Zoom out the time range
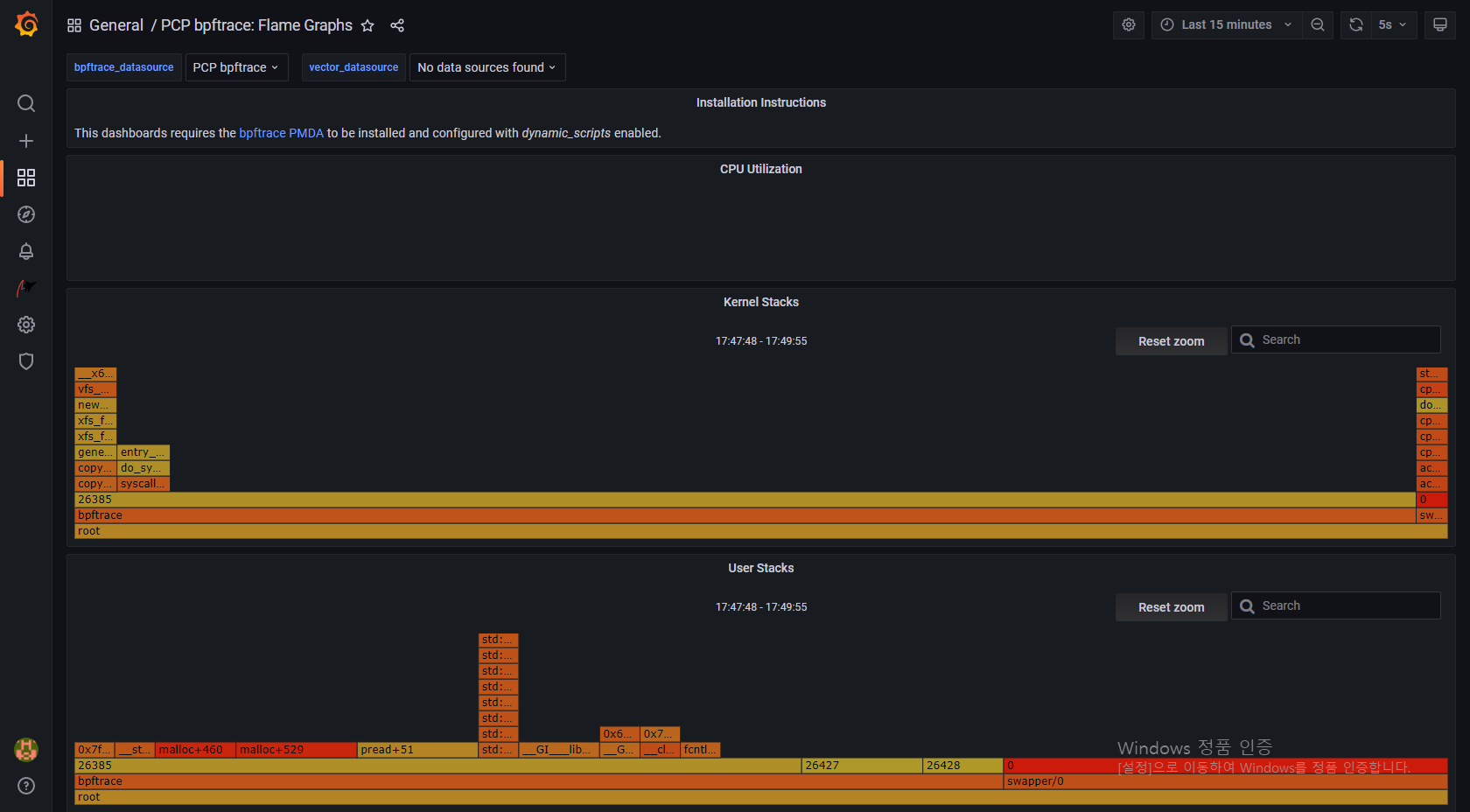This screenshot has height=812, width=1470. [x=1318, y=24]
